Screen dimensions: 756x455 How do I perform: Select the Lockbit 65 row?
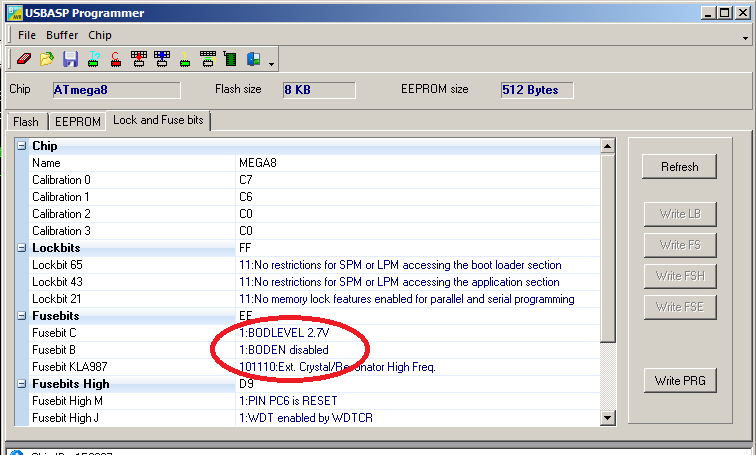(315, 265)
